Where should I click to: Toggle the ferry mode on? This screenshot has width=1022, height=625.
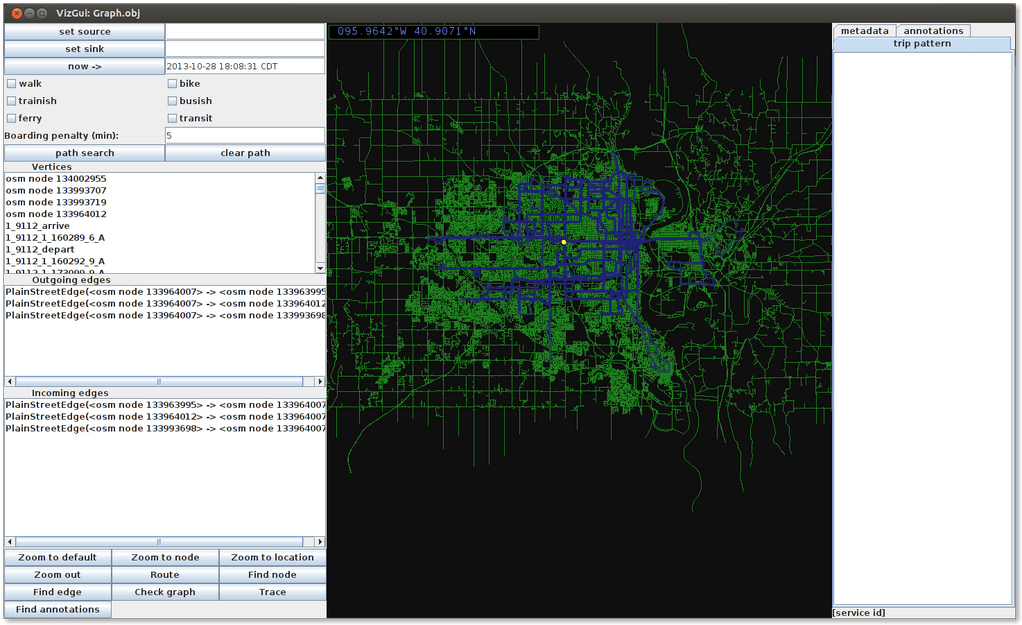pos(10,117)
